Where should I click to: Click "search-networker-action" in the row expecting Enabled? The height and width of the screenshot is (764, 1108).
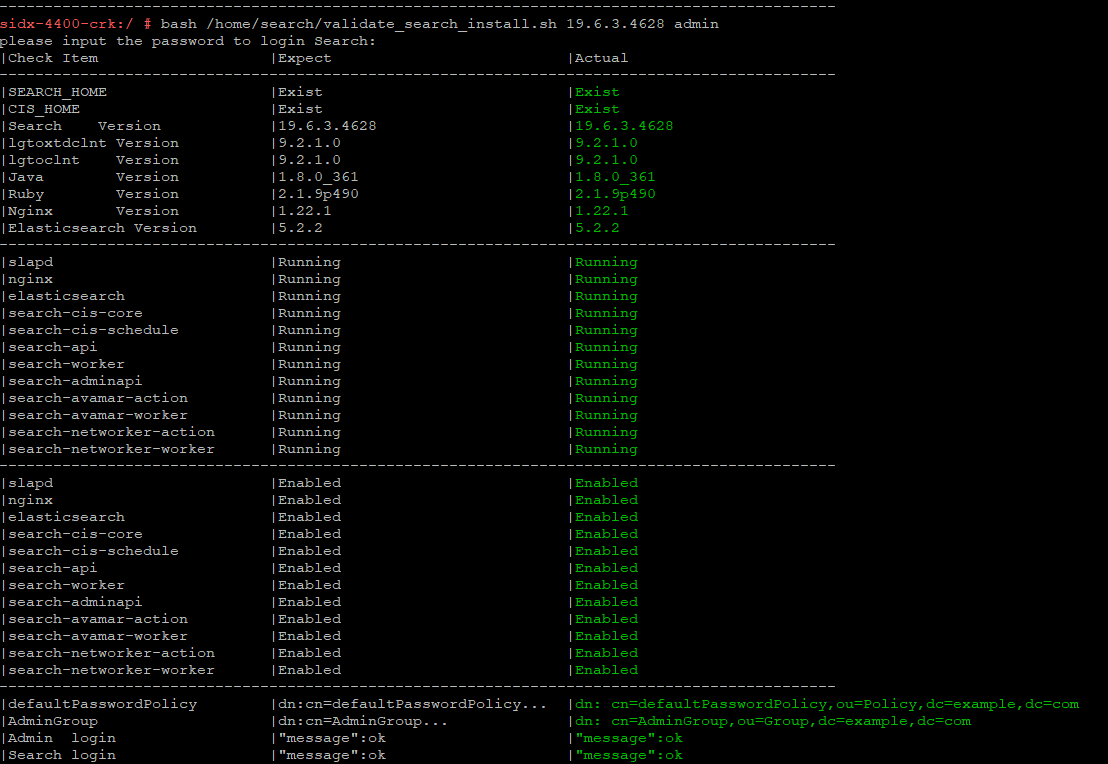coord(111,652)
